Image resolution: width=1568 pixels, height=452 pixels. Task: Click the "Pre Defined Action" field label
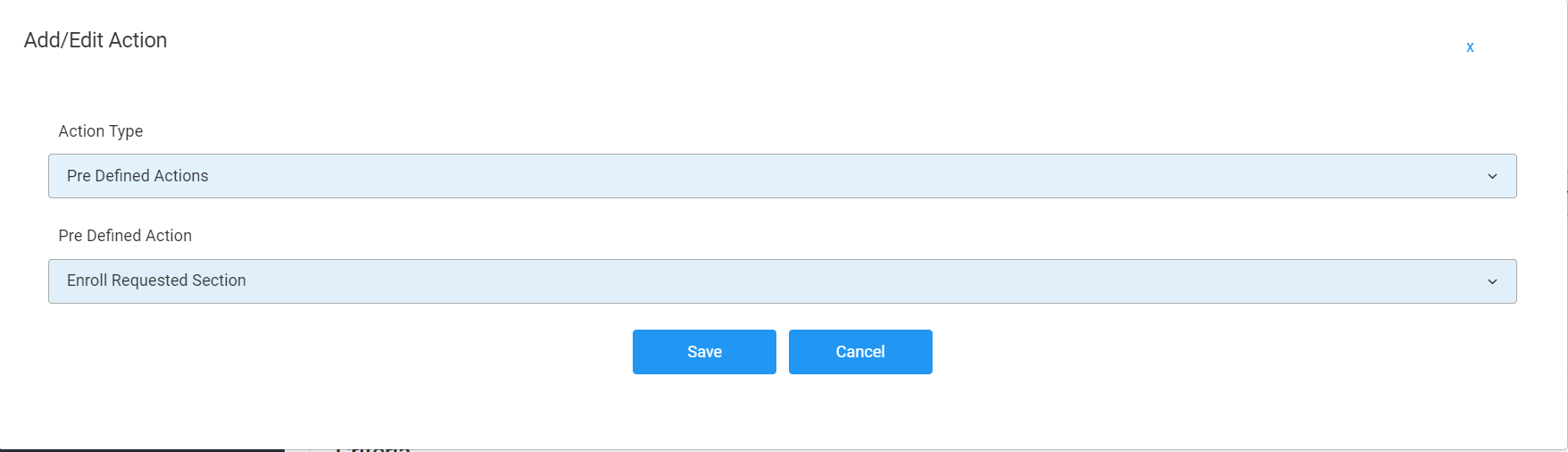tap(125, 236)
